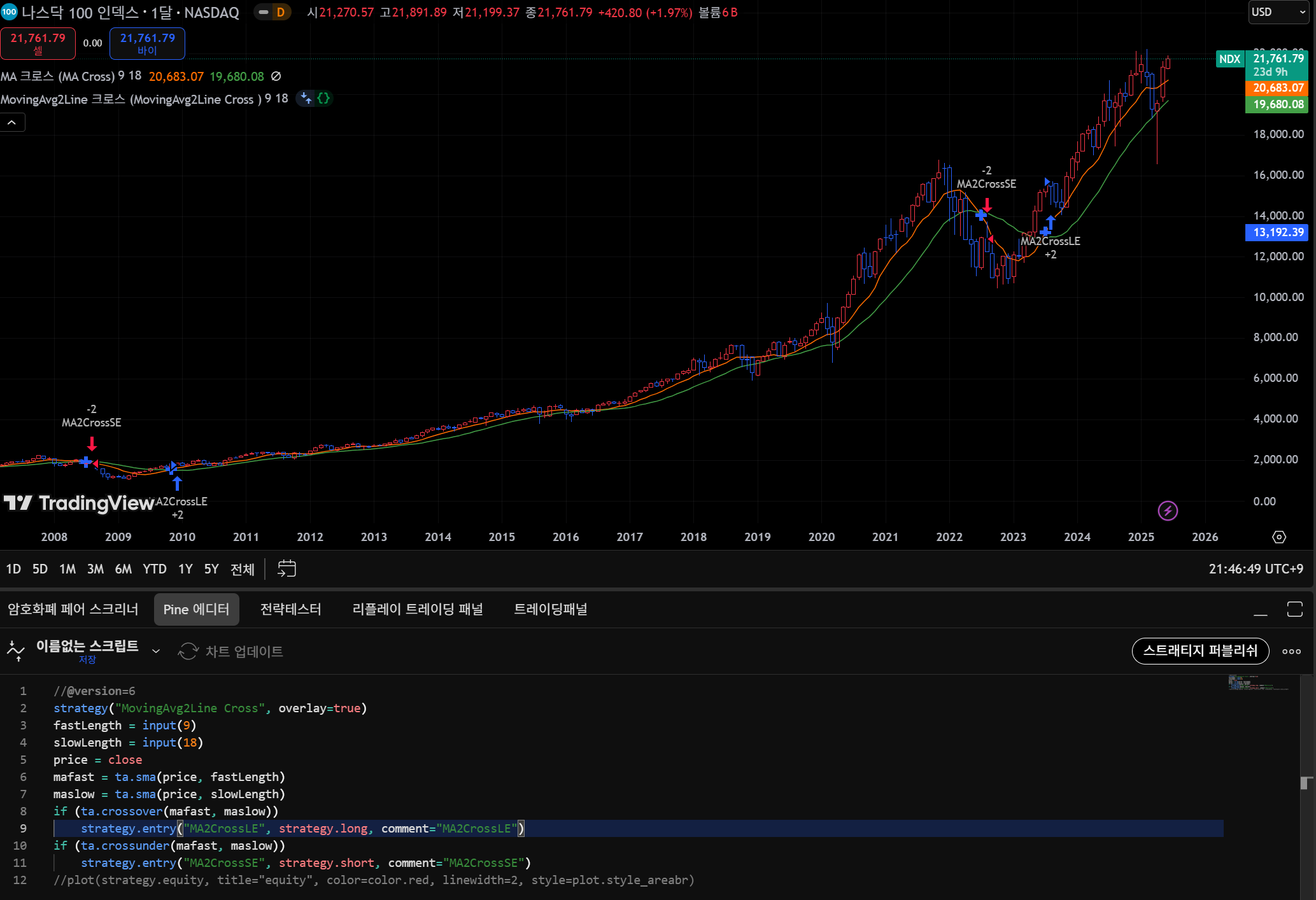Open the USD currency dropdown
The image size is (1316, 900).
pos(1278,12)
